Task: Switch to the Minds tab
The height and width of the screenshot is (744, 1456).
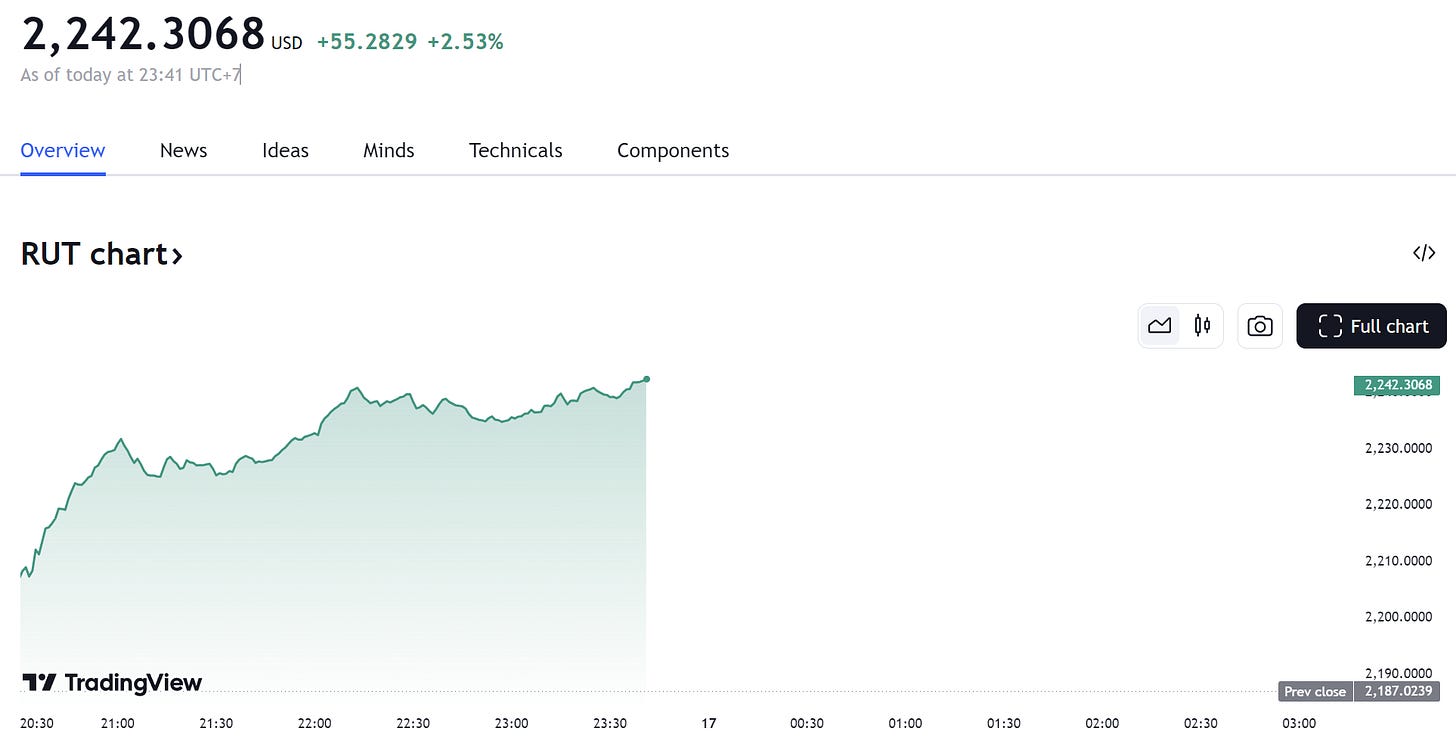Action: (x=389, y=151)
